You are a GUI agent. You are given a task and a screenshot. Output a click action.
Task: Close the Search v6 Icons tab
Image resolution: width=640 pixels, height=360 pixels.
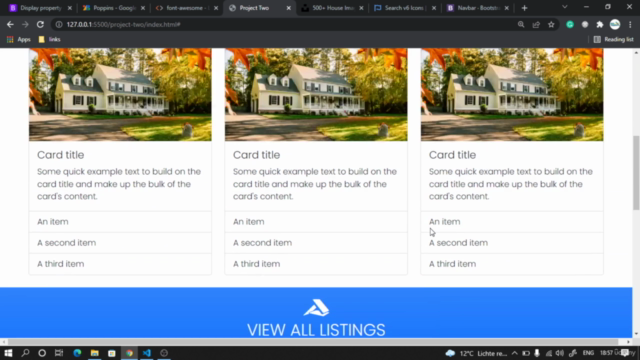(434, 8)
